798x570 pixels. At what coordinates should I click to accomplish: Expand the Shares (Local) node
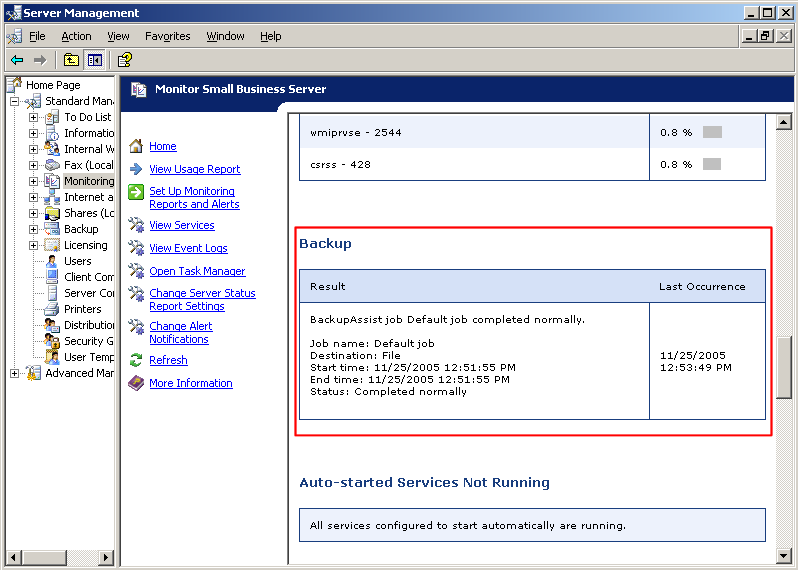(34, 213)
